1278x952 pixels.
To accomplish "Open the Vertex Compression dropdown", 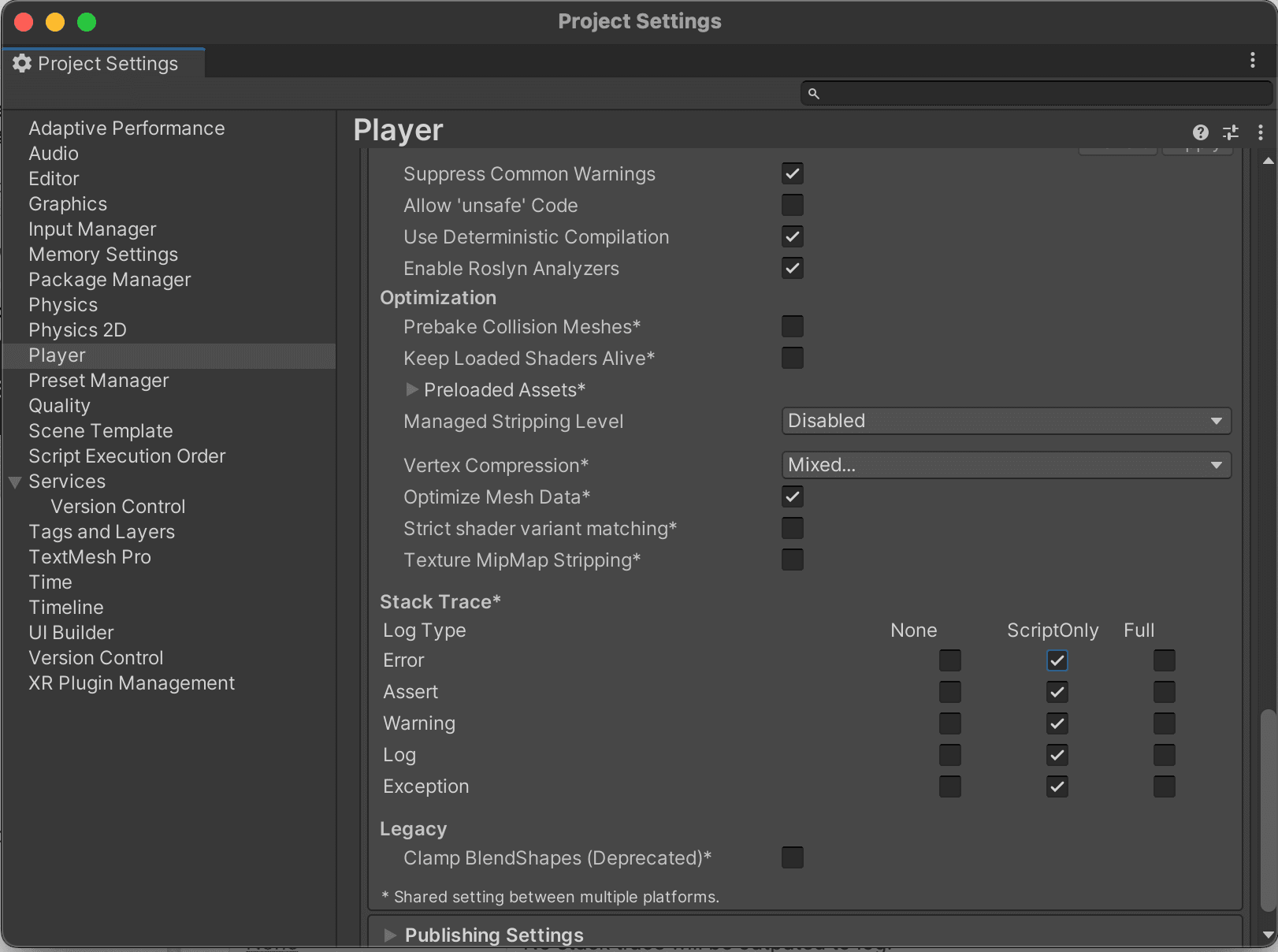I will 1005,465.
